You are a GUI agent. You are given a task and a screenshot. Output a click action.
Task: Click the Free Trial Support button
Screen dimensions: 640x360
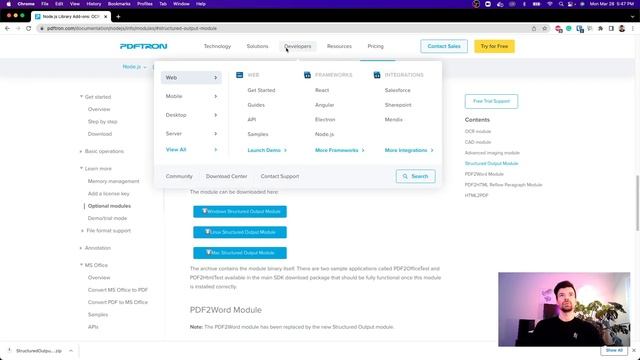[x=491, y=101]
